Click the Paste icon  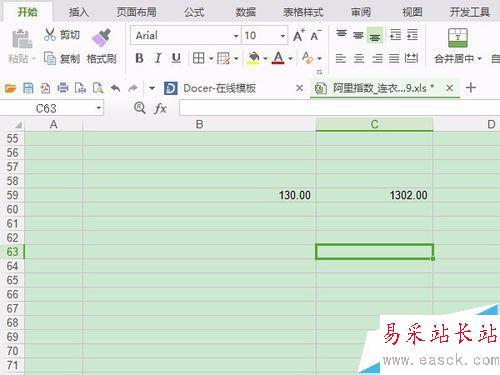22,39
